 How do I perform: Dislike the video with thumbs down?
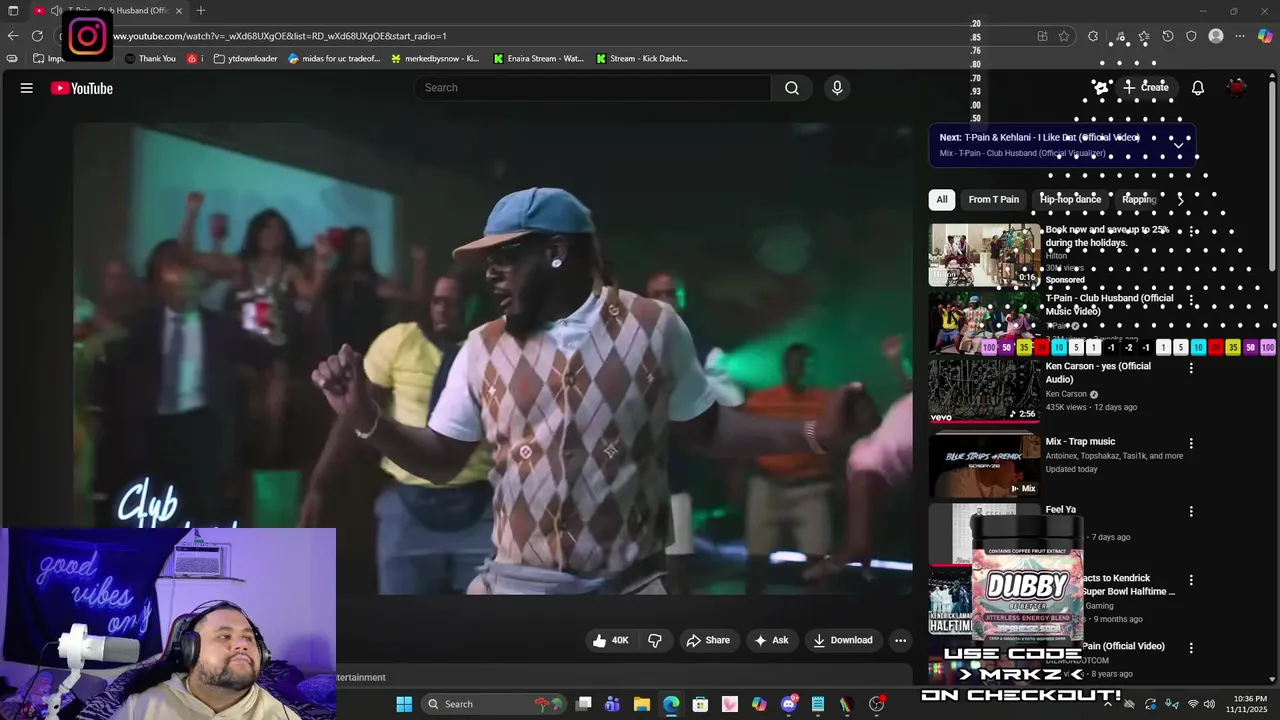(655, 641)
